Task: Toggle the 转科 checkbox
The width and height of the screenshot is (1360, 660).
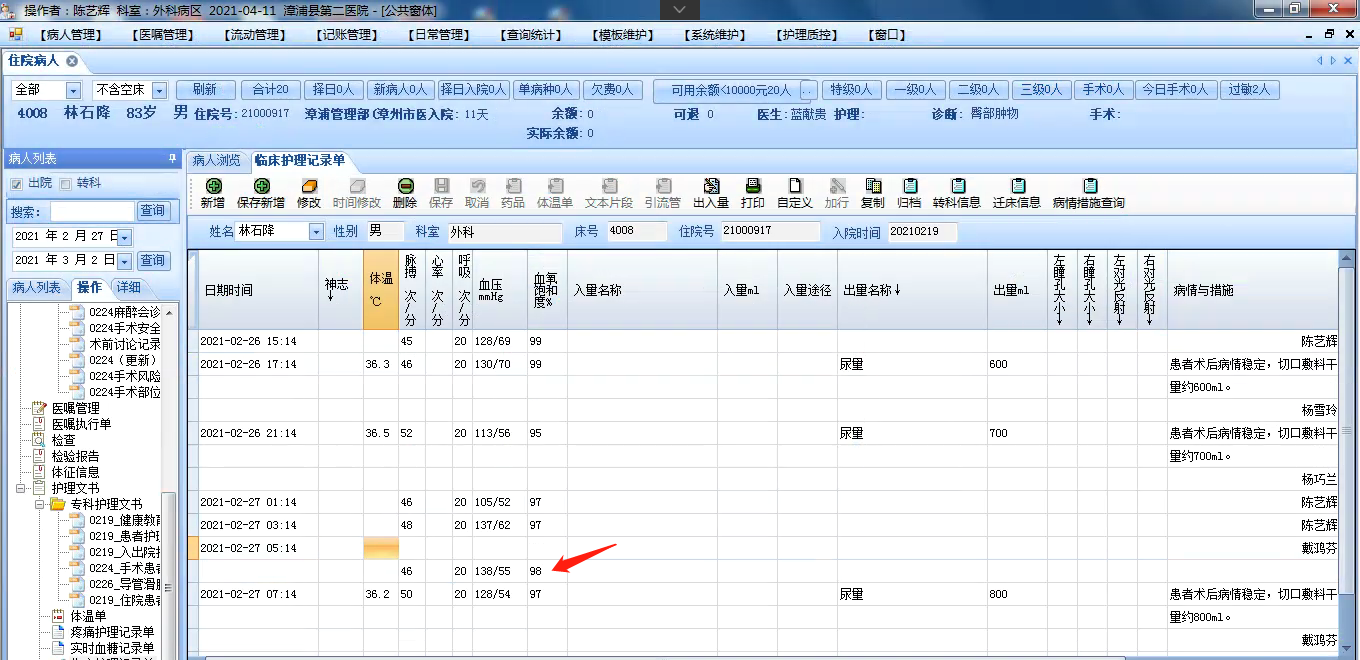Action: [x=66, y=184]
